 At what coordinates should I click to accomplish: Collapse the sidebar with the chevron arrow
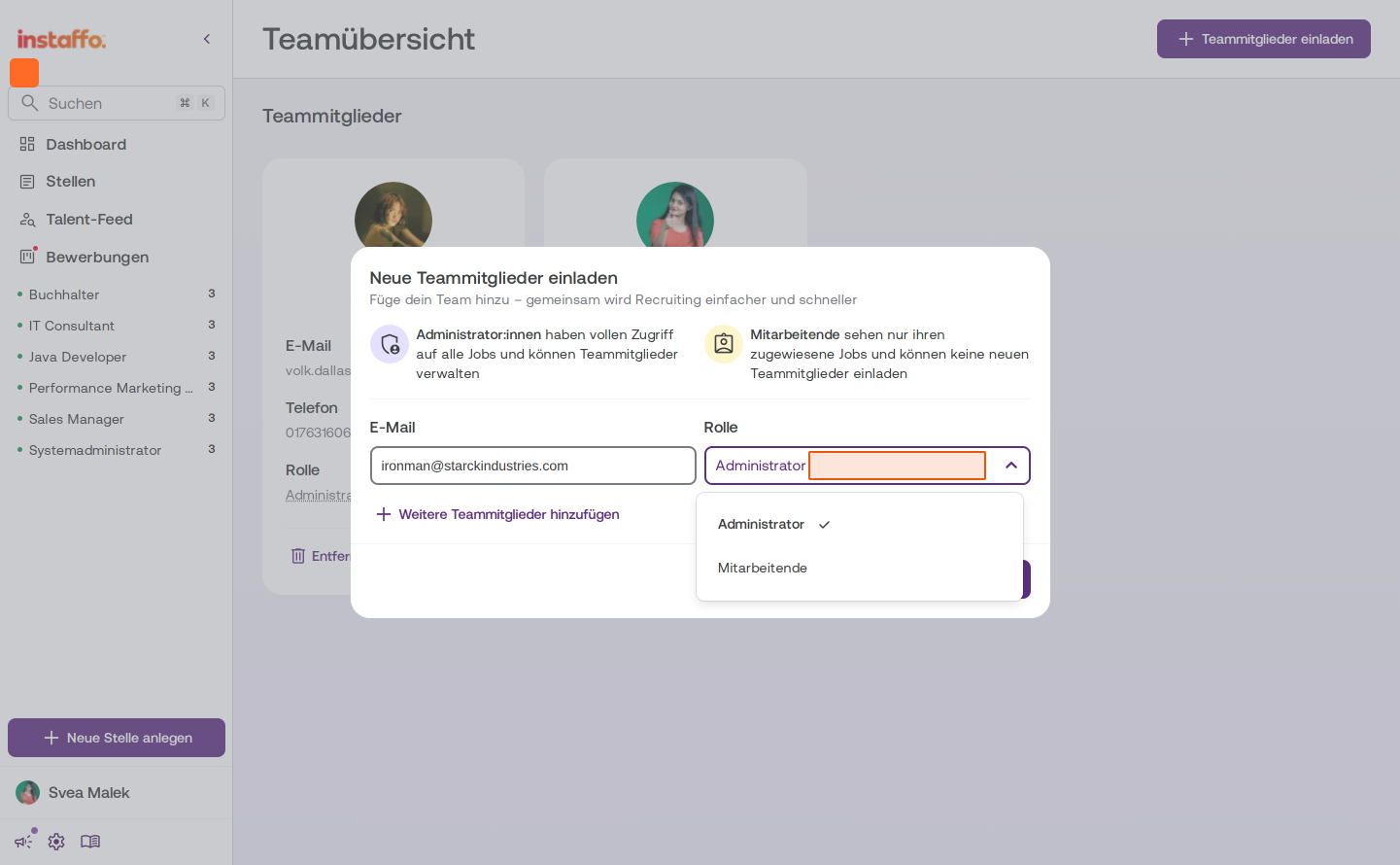coord(206,39)
